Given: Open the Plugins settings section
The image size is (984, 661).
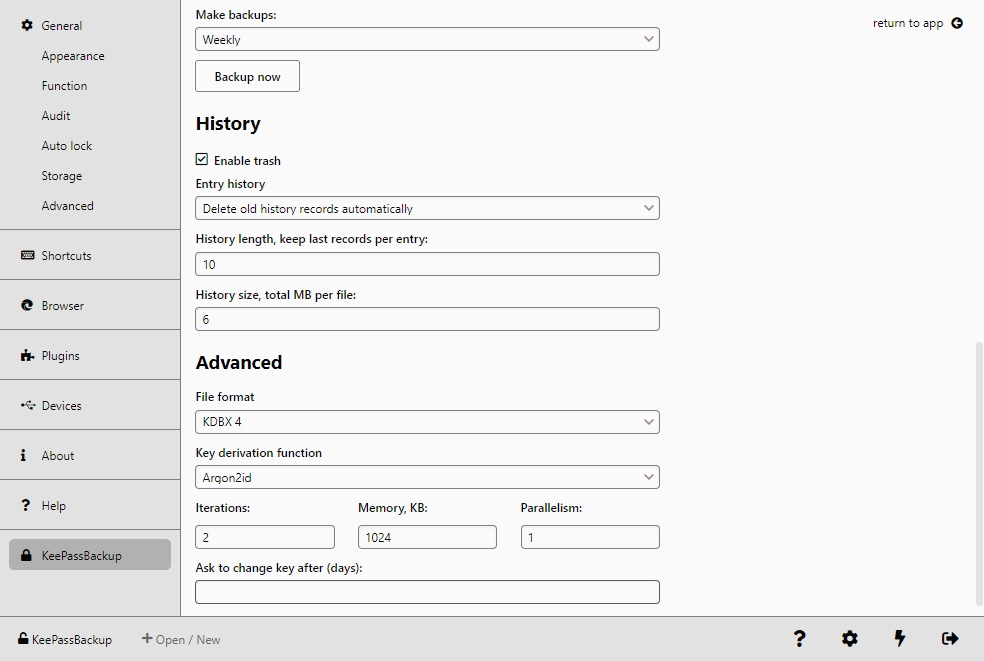Looking at the screenshot, I should point(60,355).
